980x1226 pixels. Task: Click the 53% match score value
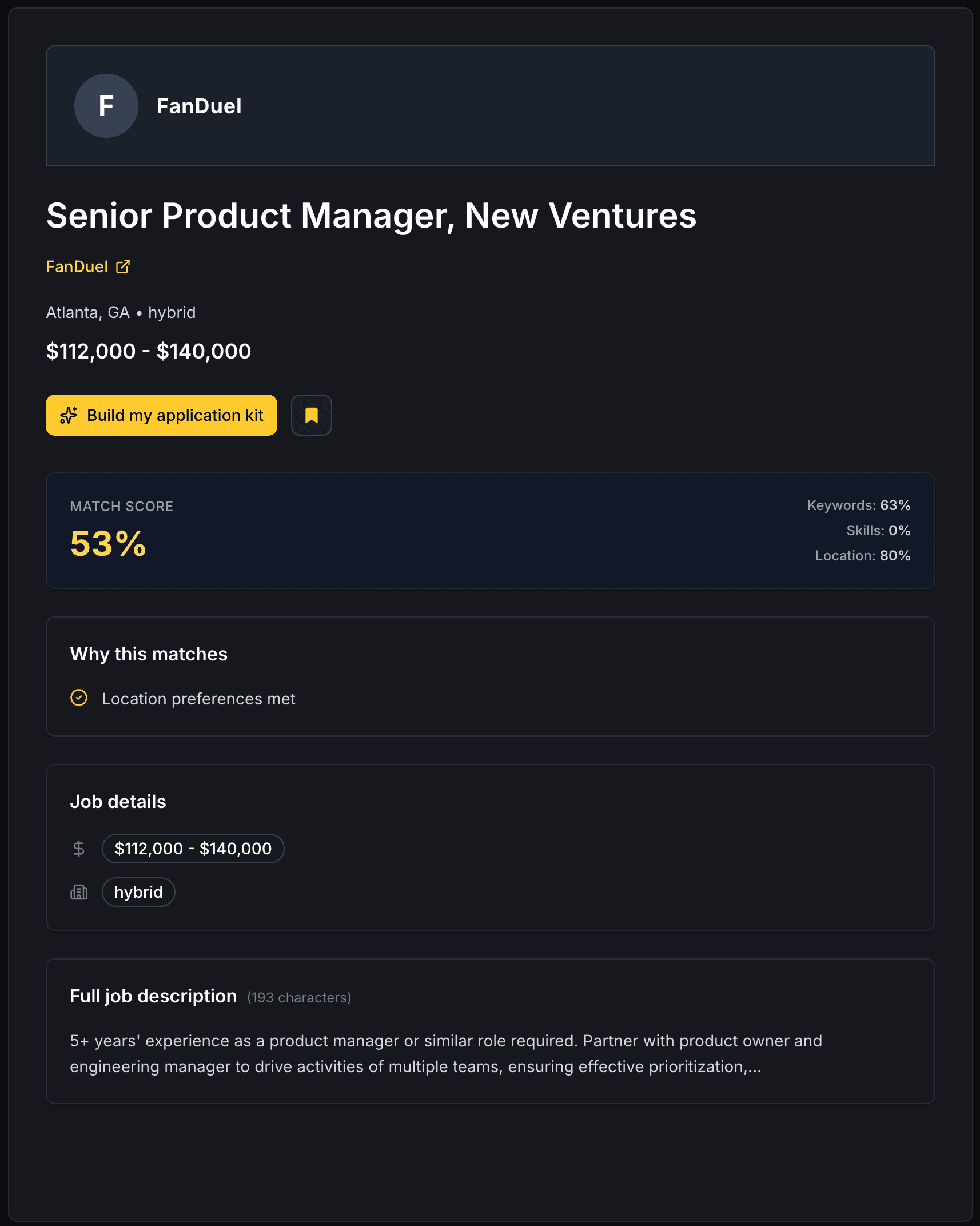pyautogui.click(x=108, y=543)
